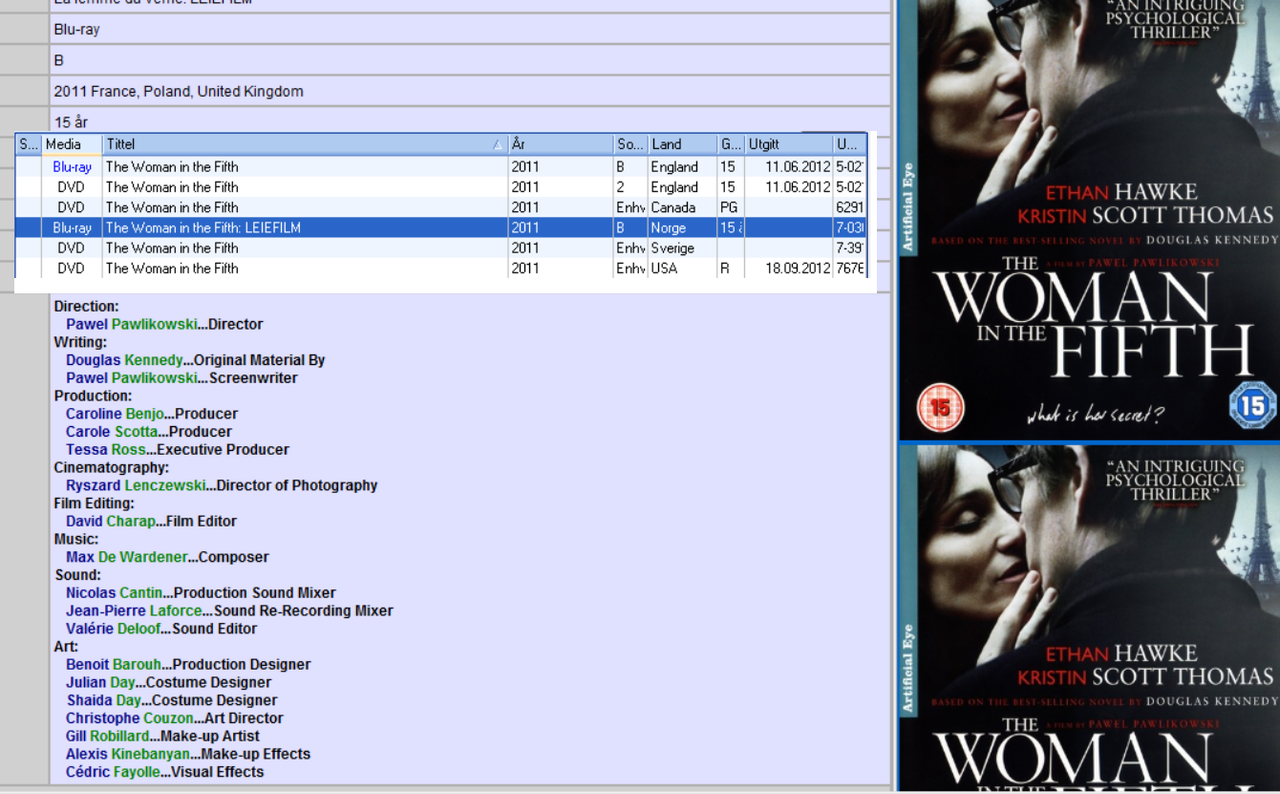Click the G... column header
This screenshot has width=1280, height=794.
[731, 144]
